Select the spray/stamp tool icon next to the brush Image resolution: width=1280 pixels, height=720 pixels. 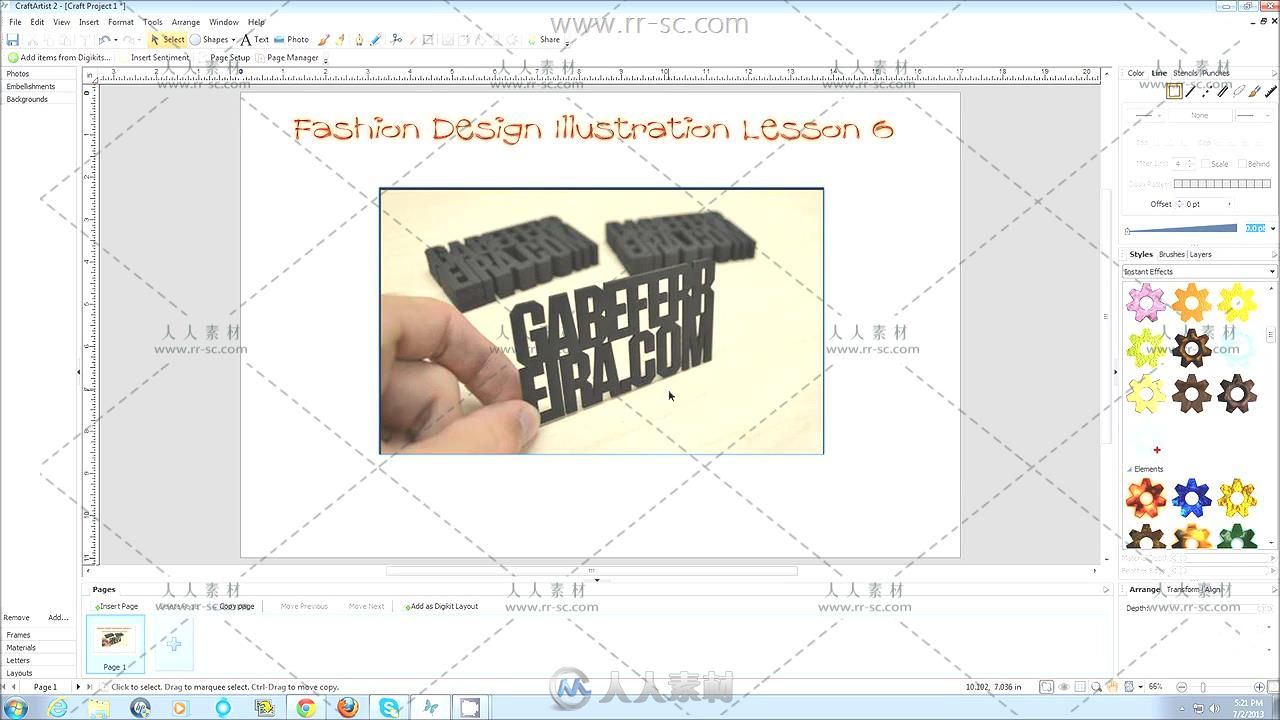coord(341,40)
